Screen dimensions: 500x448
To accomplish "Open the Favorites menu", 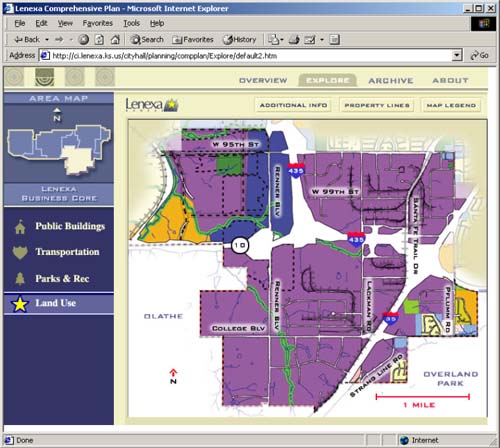I will pos(98,23).
